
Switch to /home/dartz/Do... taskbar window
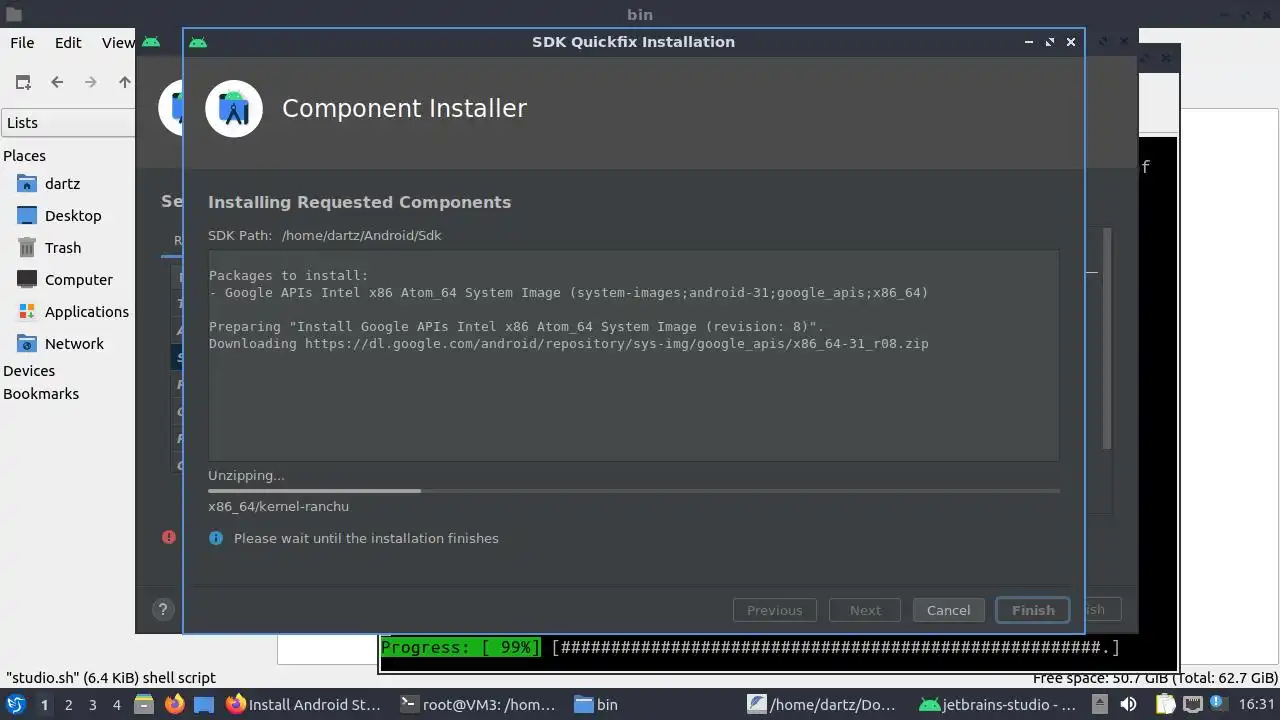(826, 704)
